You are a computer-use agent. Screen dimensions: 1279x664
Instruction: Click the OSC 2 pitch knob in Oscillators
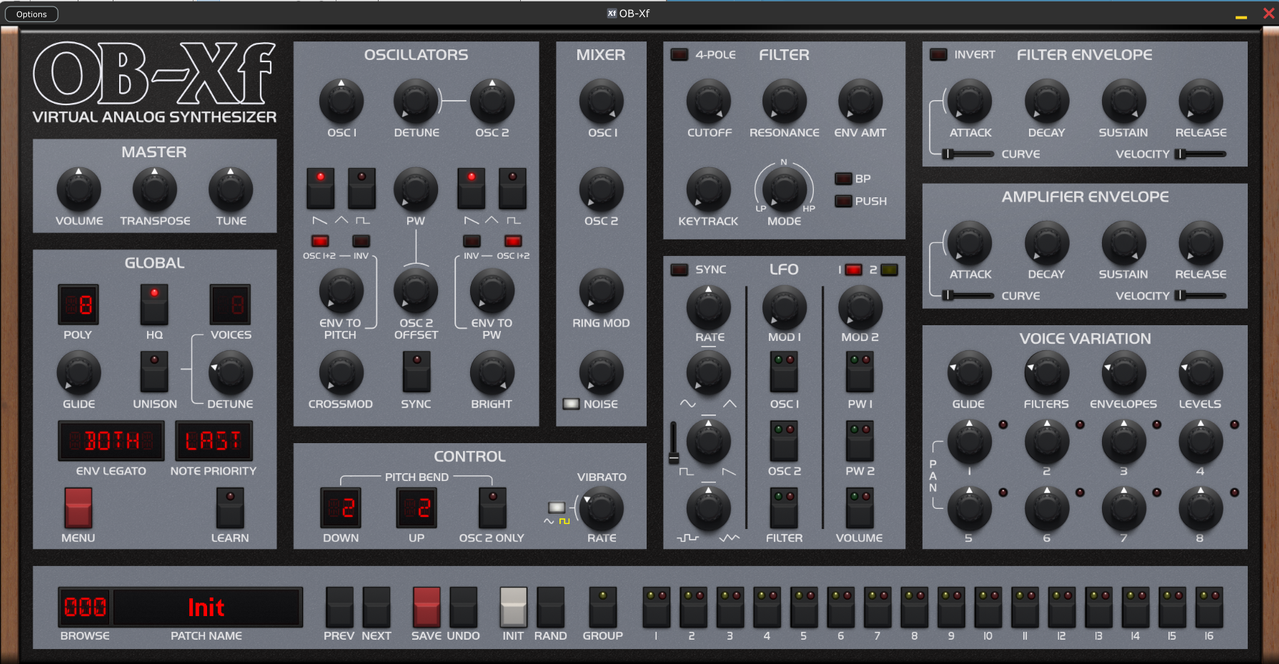[492, 101]
